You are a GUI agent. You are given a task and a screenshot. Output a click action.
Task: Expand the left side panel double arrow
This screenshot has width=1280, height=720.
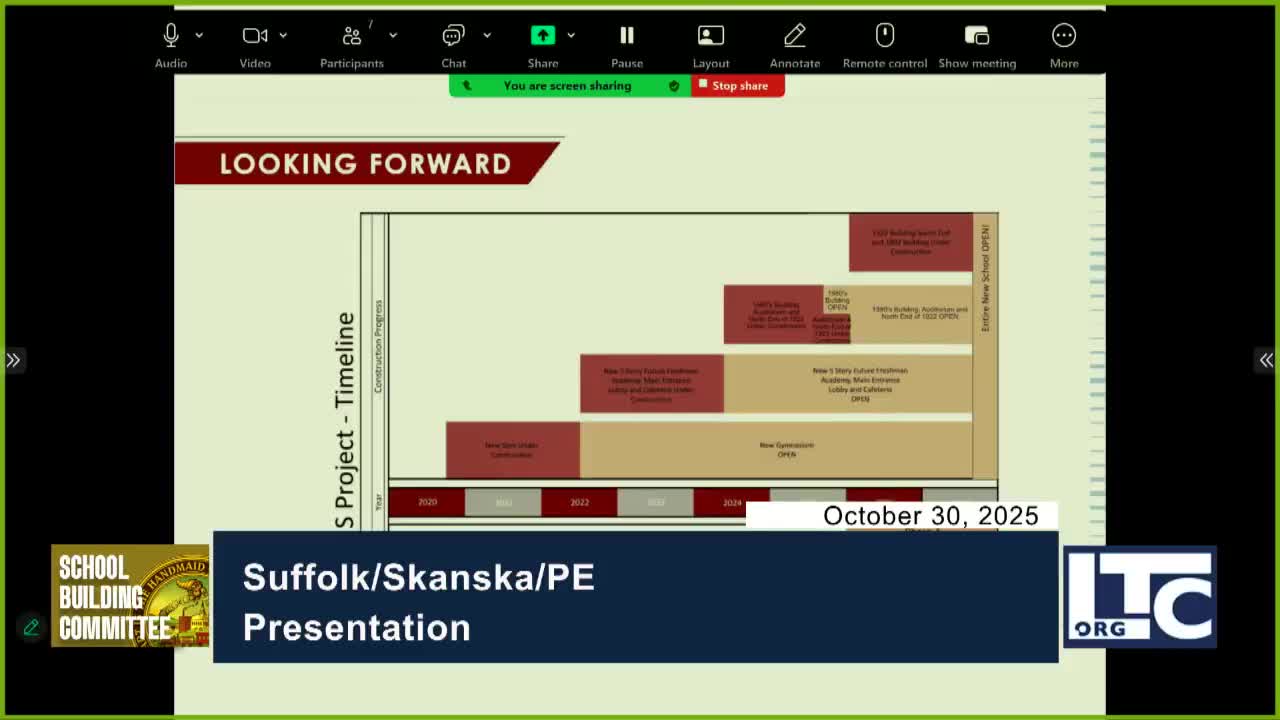(x=13, y=360)
